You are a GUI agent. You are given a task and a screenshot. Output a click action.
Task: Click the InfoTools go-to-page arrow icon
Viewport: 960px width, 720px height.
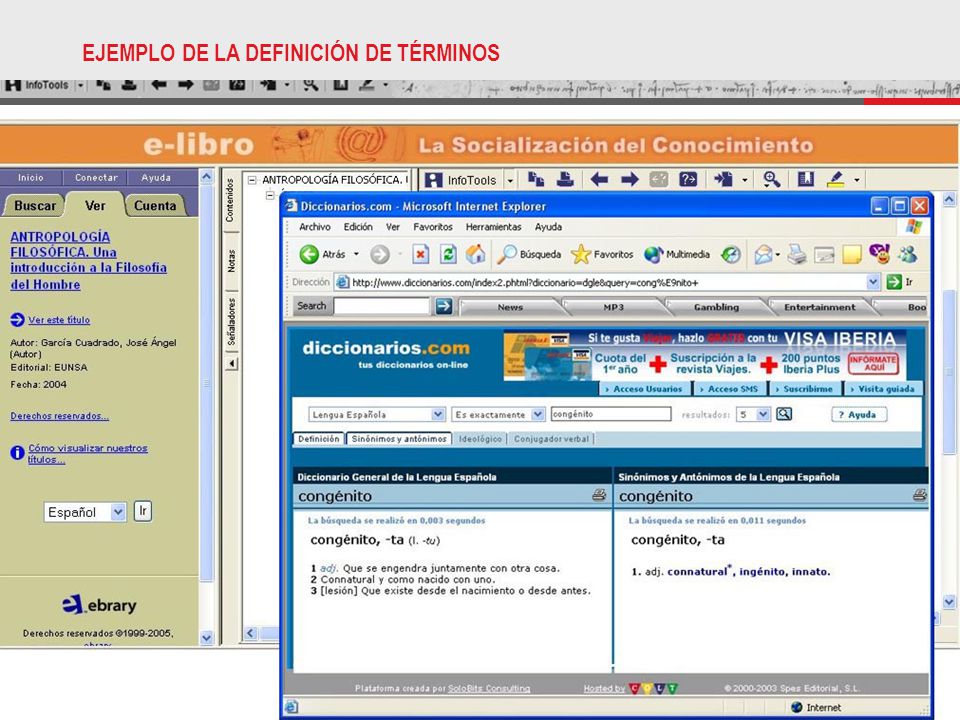[x=723, y=179]
